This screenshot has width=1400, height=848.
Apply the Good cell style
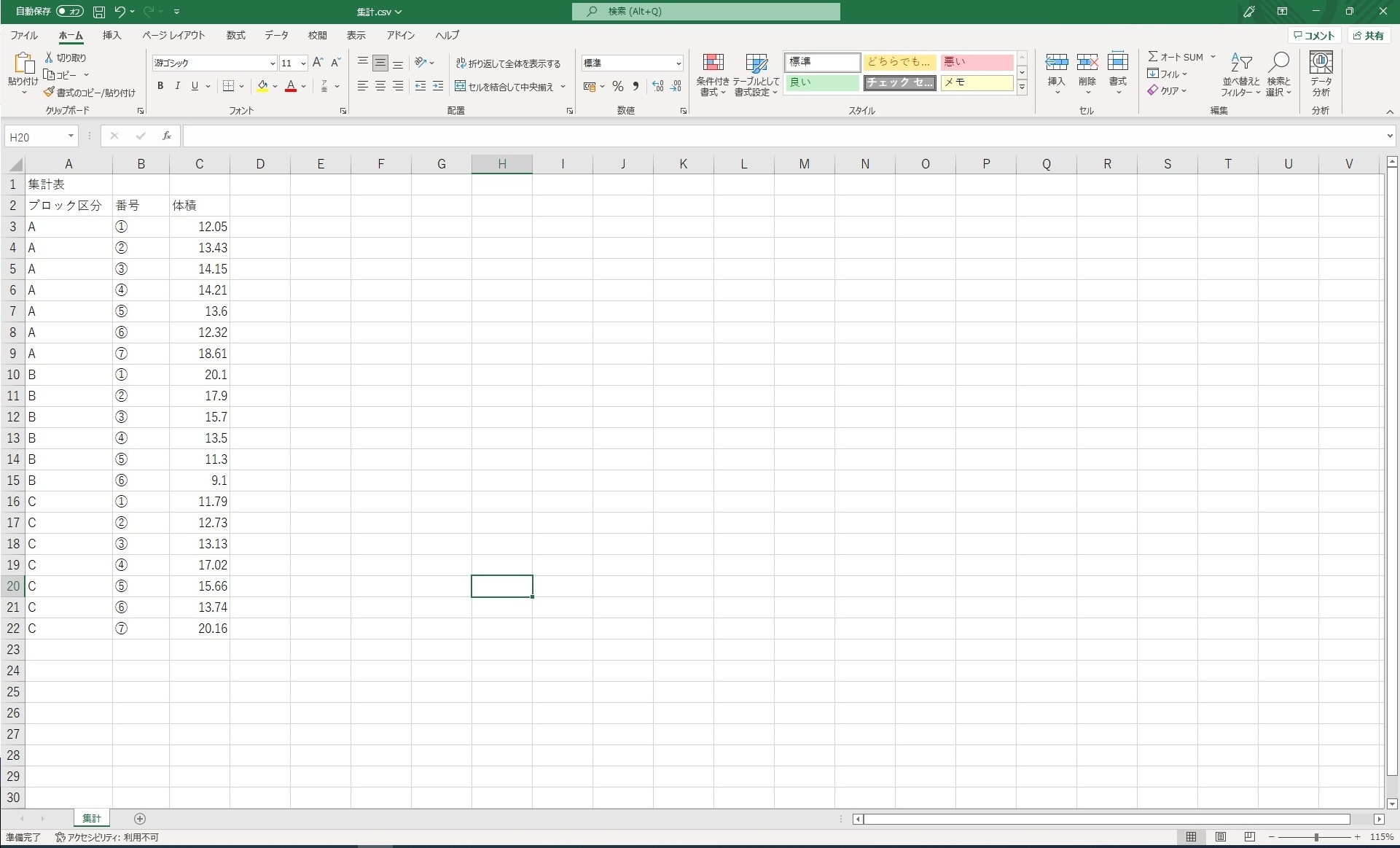point(823,83)
